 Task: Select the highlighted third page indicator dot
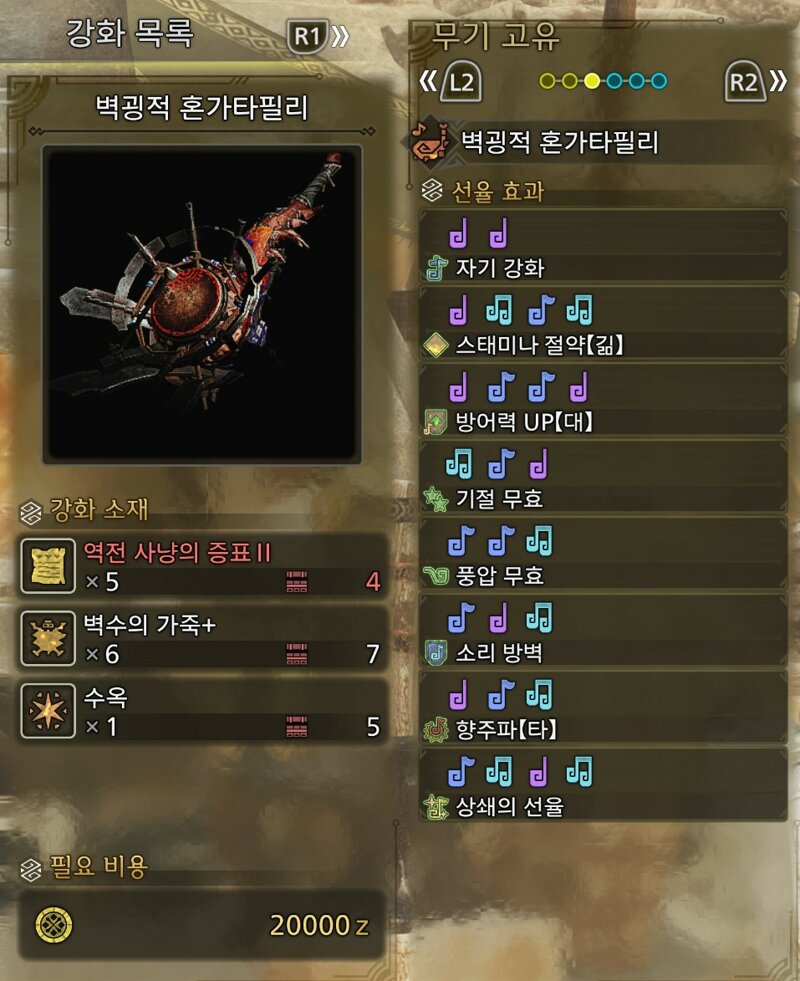click(592, 81)
